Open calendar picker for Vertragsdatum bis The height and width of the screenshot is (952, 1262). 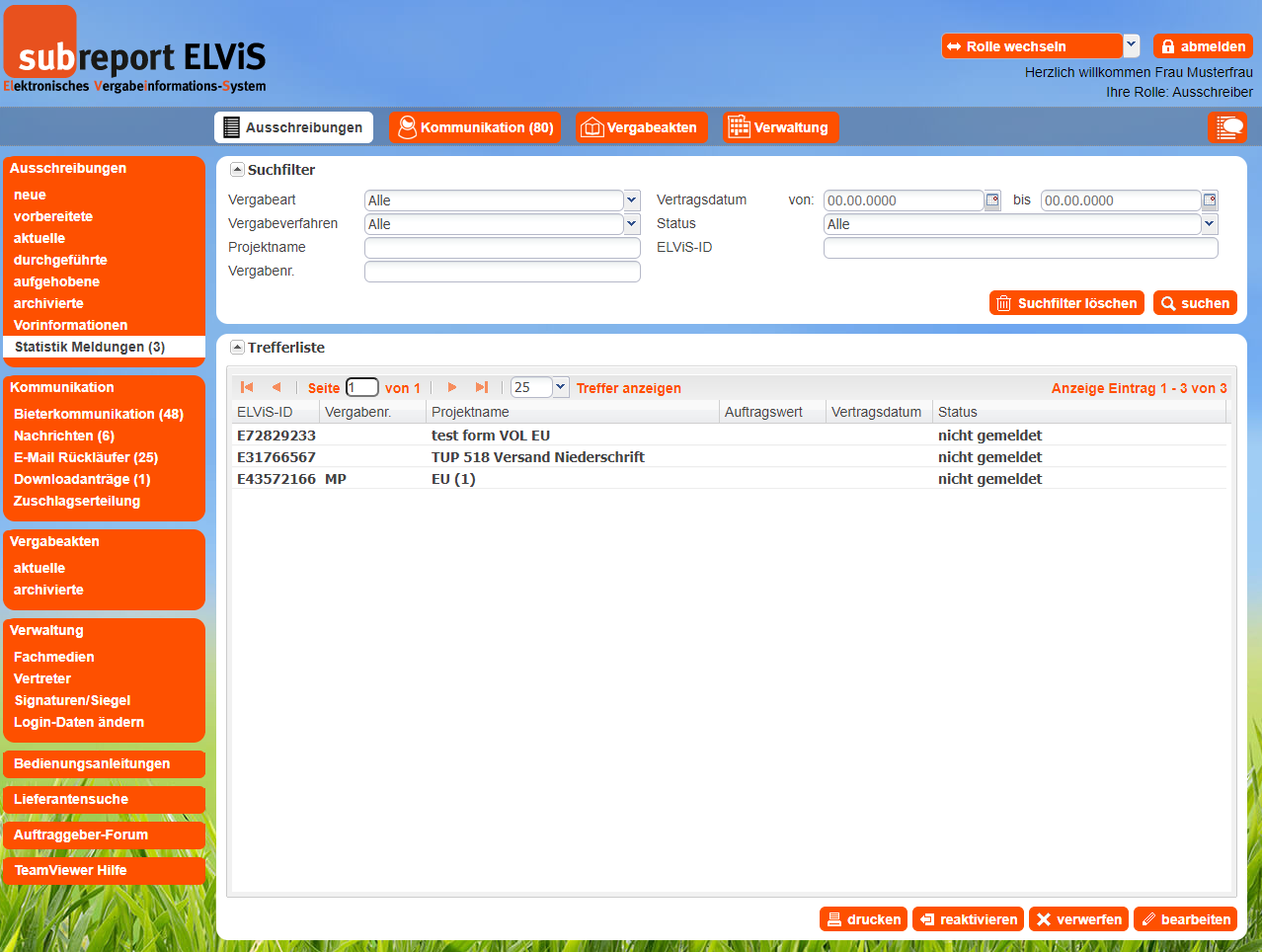tap(1210, 200)
